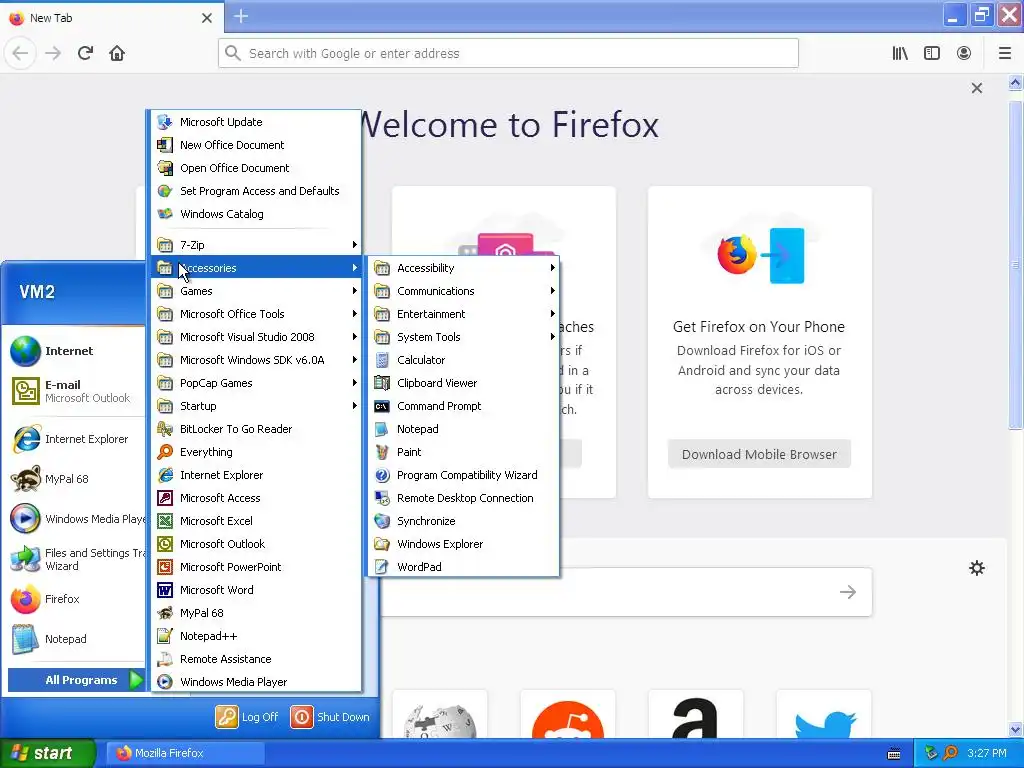Click the Firefox home button
The width and height of the screenshot is (1024, 768).
117,53
